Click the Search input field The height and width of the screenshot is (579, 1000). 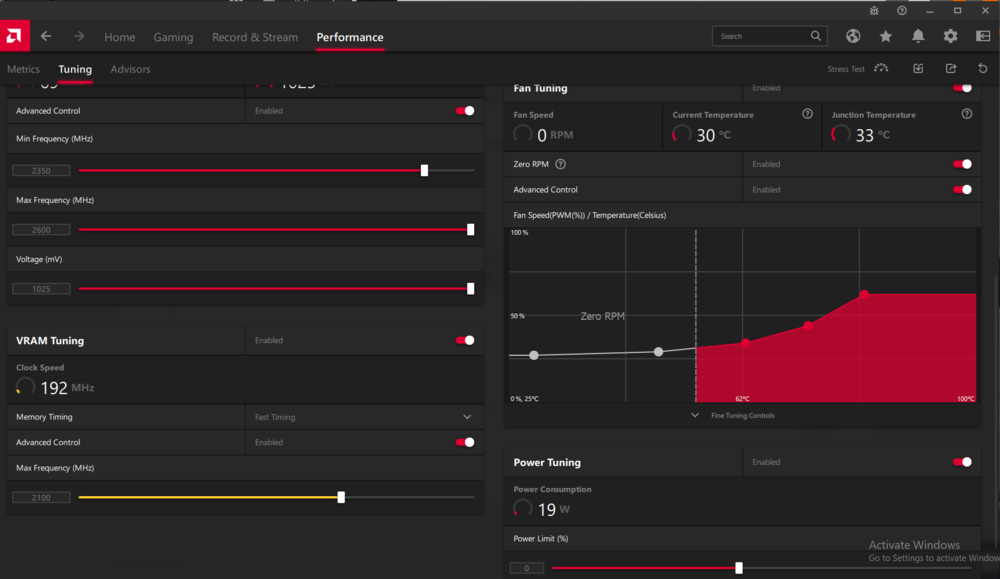[x=763, y=36]
